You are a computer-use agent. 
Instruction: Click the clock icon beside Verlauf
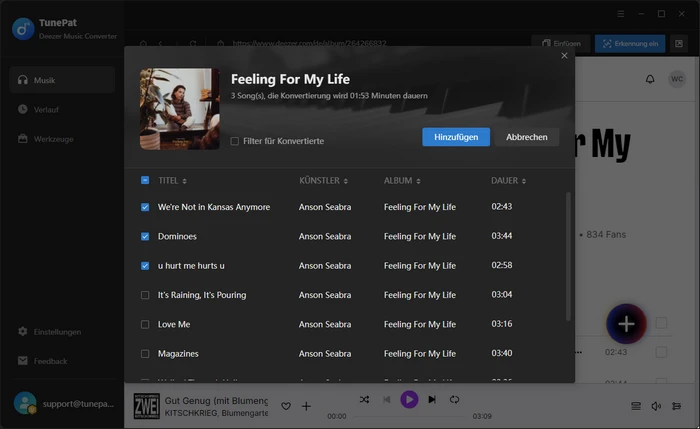tap(22, 109)
